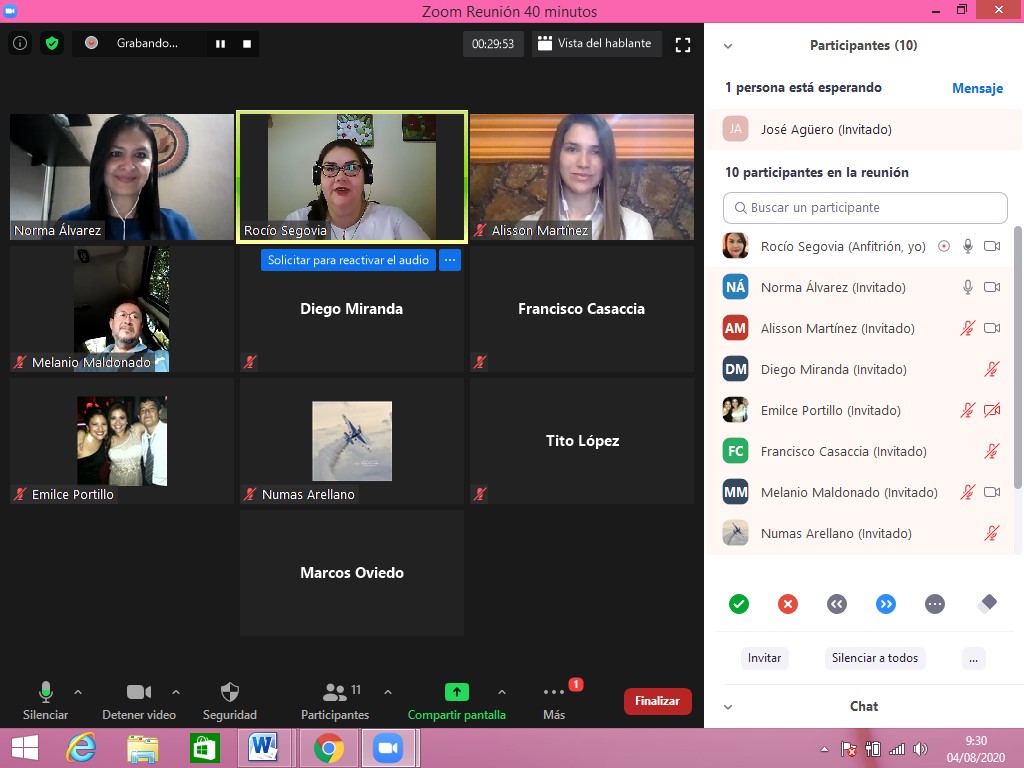Open Google Chrome from taskbar

[328, 748]
